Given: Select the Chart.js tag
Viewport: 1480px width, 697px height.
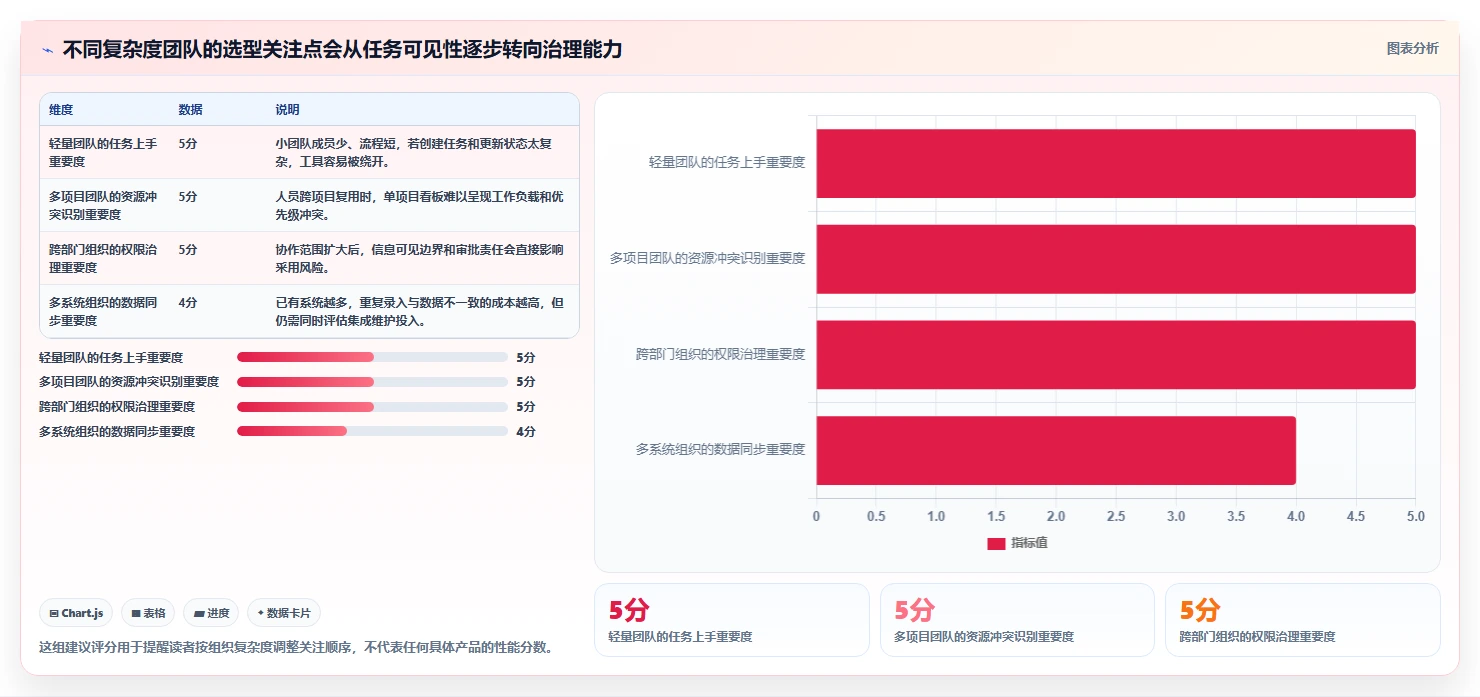Looking at the screenshot, I should click(76, 613).
